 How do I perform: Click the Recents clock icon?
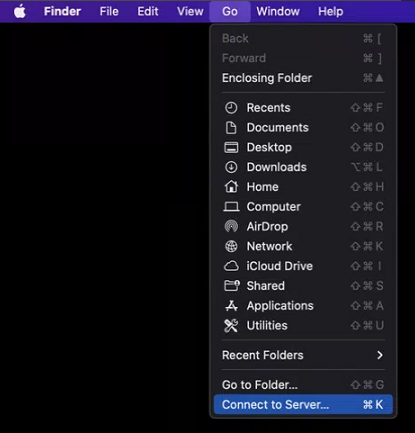coord(231,108)
